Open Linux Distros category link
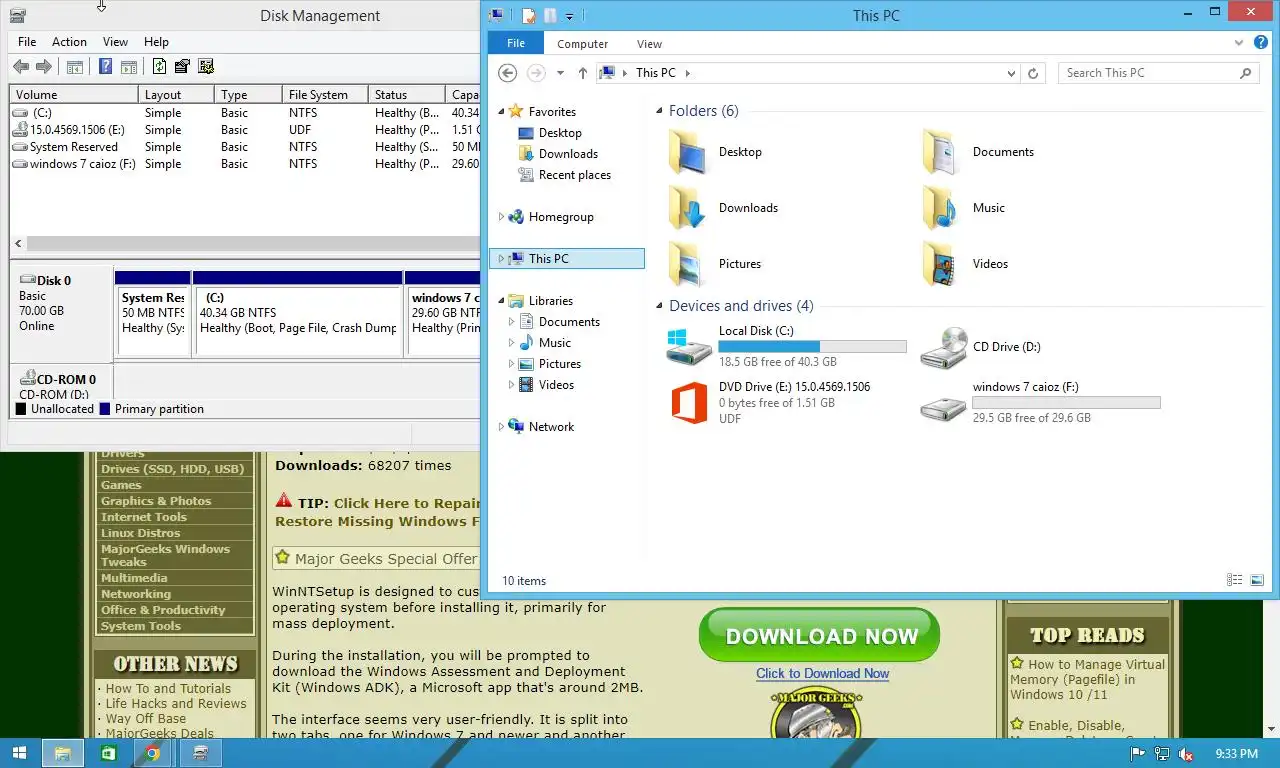1280x768 pixels. (x=140, y=533)
